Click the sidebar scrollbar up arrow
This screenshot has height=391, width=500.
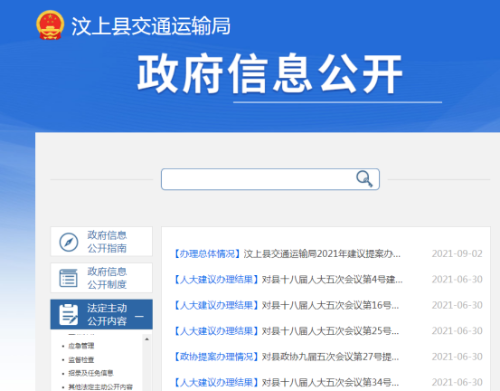click(147, 339)
